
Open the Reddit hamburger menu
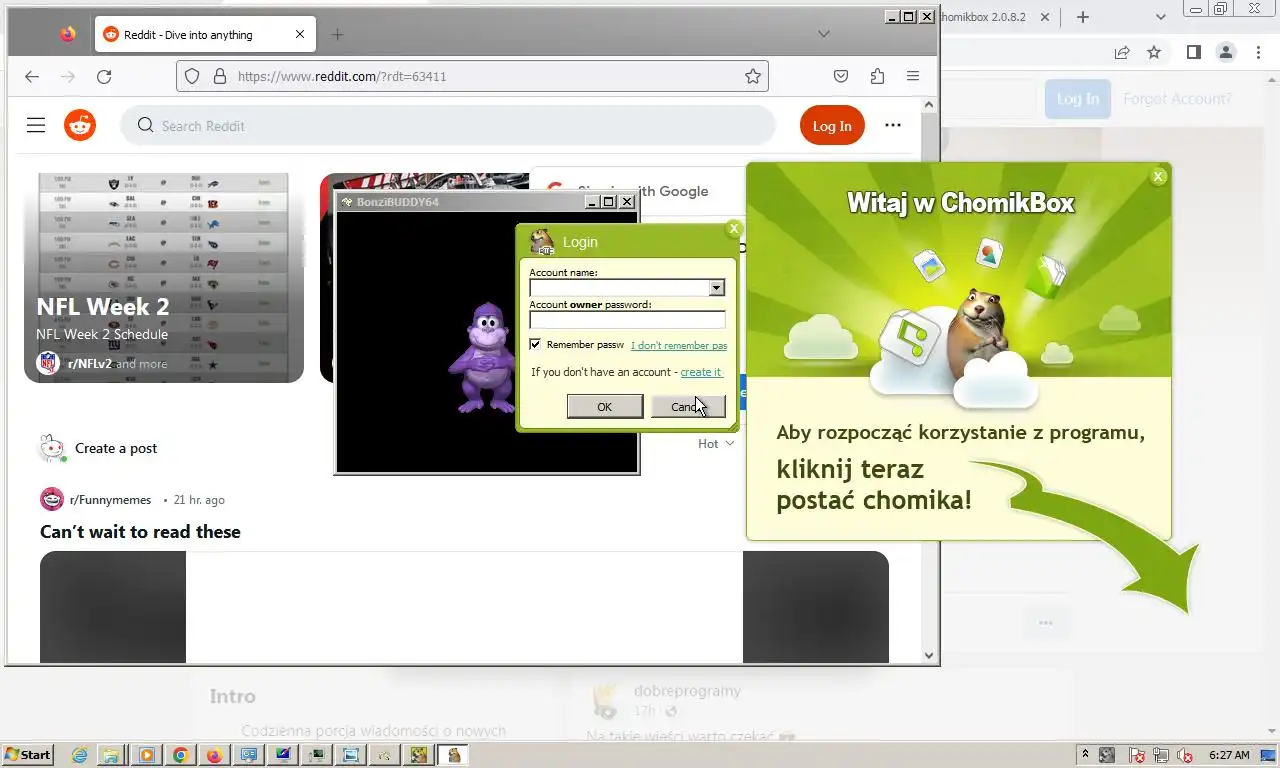coord(36,125)
